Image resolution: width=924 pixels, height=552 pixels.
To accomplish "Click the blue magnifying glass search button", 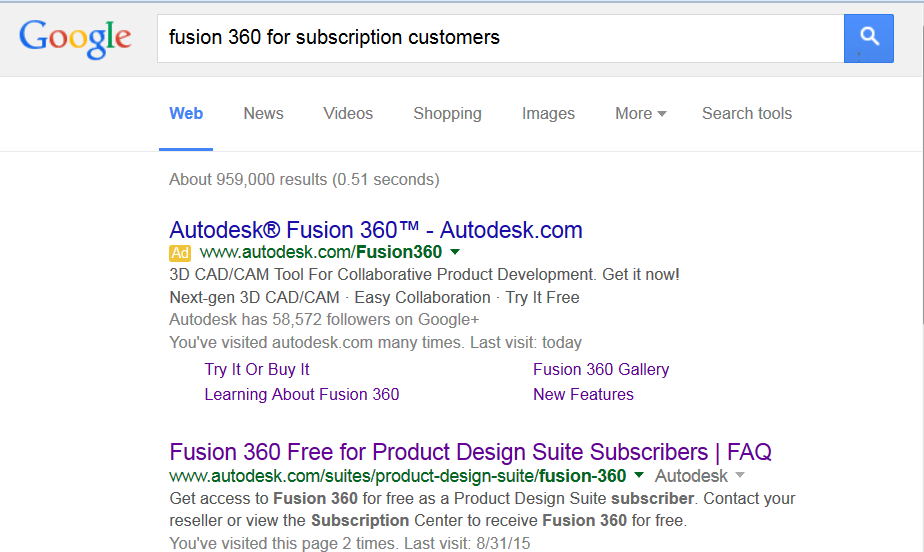I will pyautogui.click(x=869, y=38).
